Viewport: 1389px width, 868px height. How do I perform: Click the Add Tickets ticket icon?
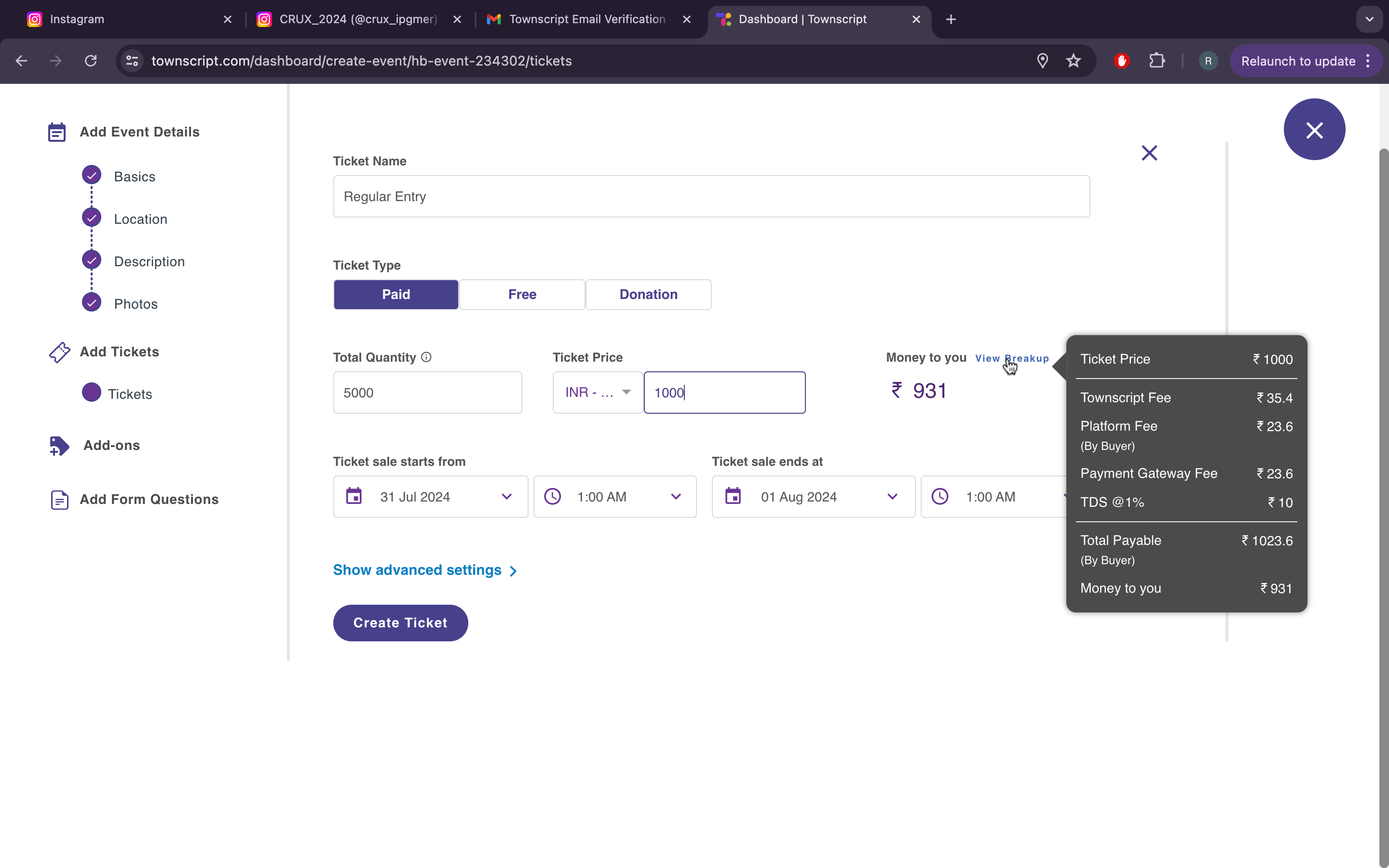59,352
